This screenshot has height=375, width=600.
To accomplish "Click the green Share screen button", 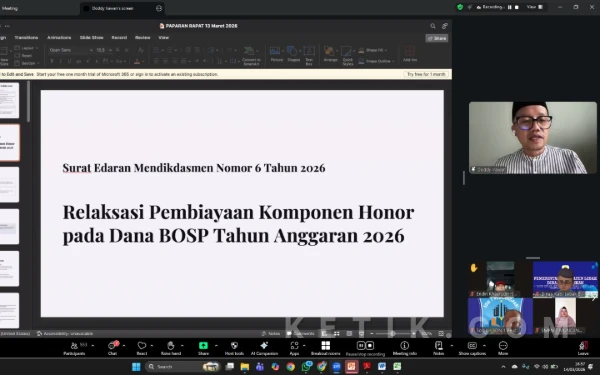I will click(x=203, y=348).
